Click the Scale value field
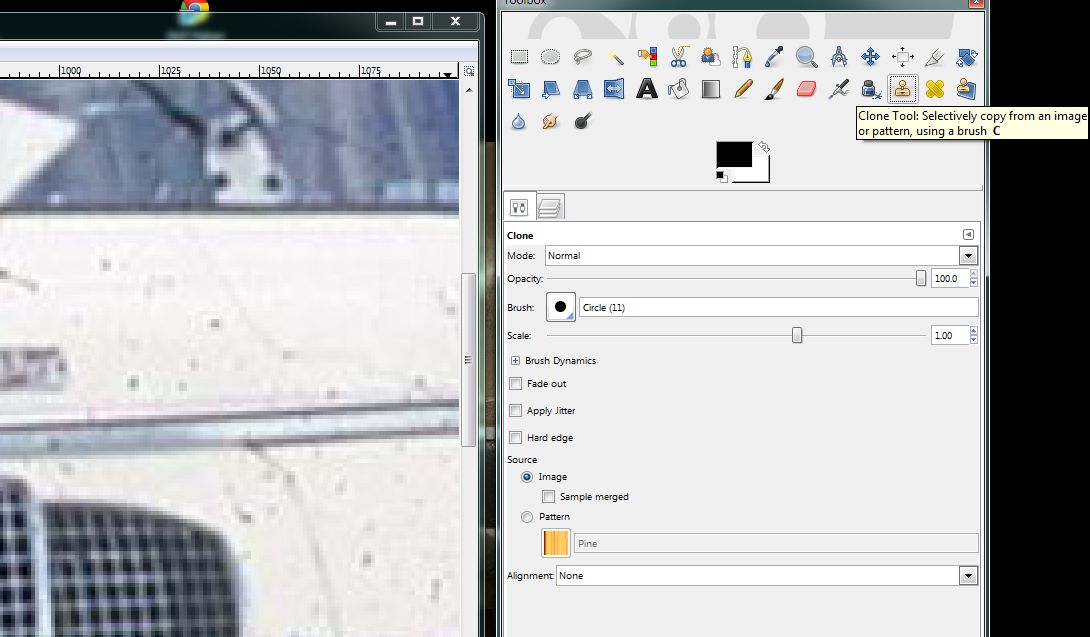Screen dimensions: 1090x637 (949, 335)
